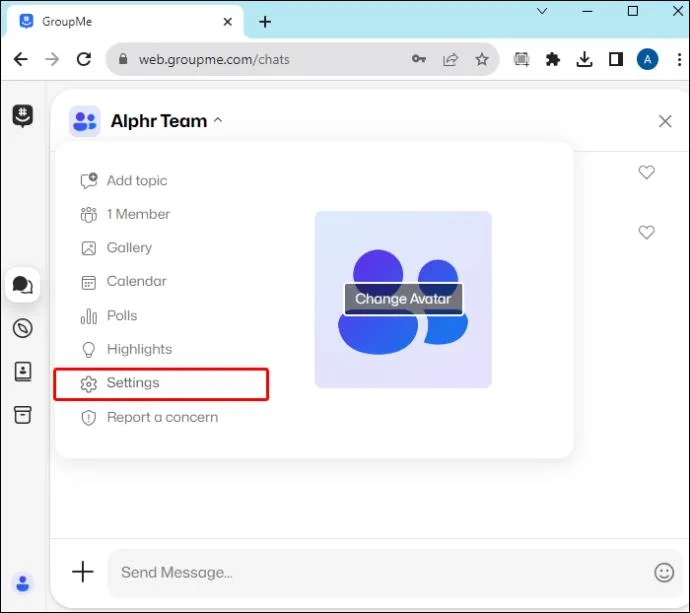View site info via lock icon

pos(123,59)
